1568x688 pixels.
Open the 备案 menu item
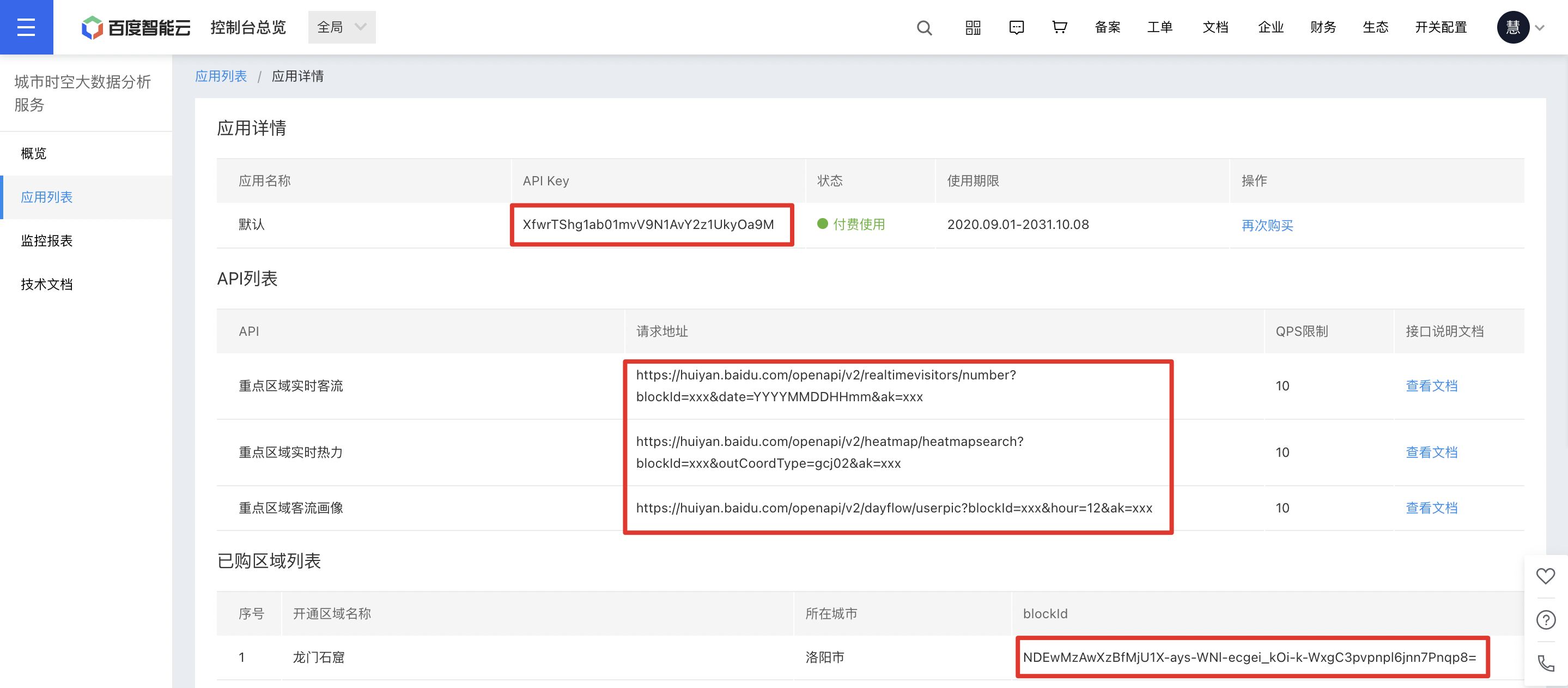click(1107, 27)
